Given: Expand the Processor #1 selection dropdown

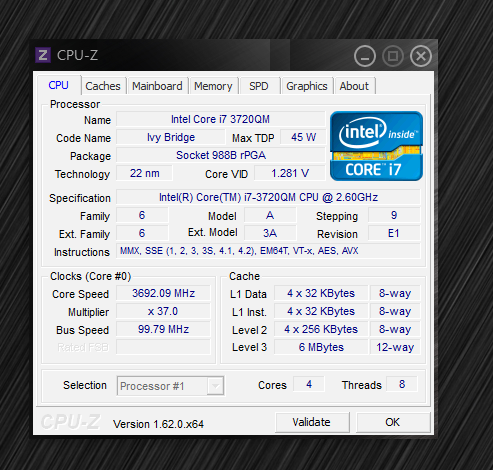Looking at the screenshot, I should coord(215,386).
